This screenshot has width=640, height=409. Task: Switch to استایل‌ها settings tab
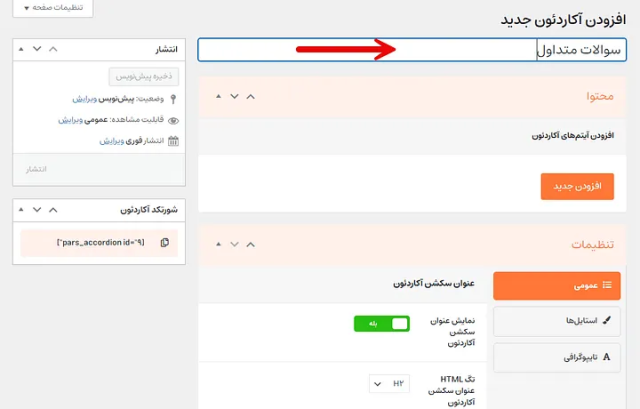click(x=557, y=321)
